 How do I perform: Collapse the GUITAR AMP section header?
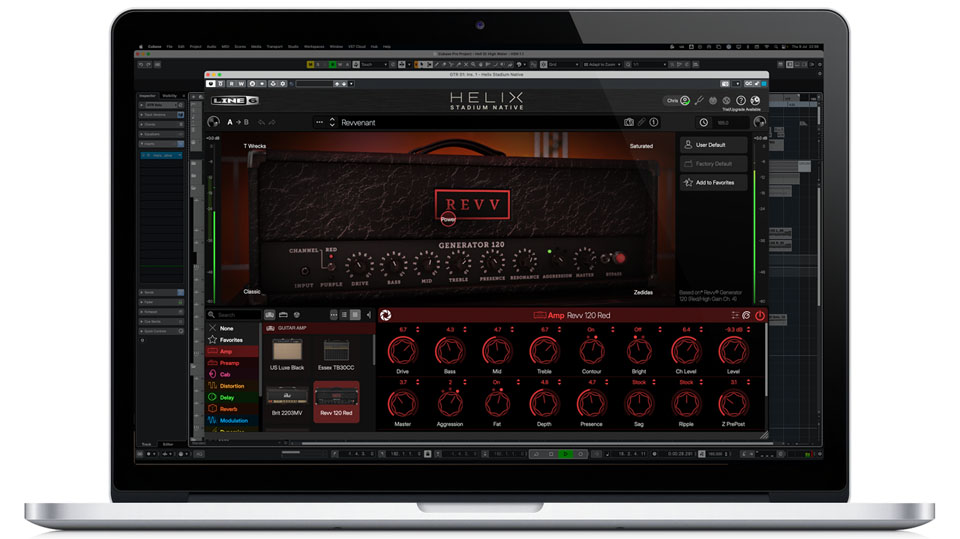click(320, 328)
